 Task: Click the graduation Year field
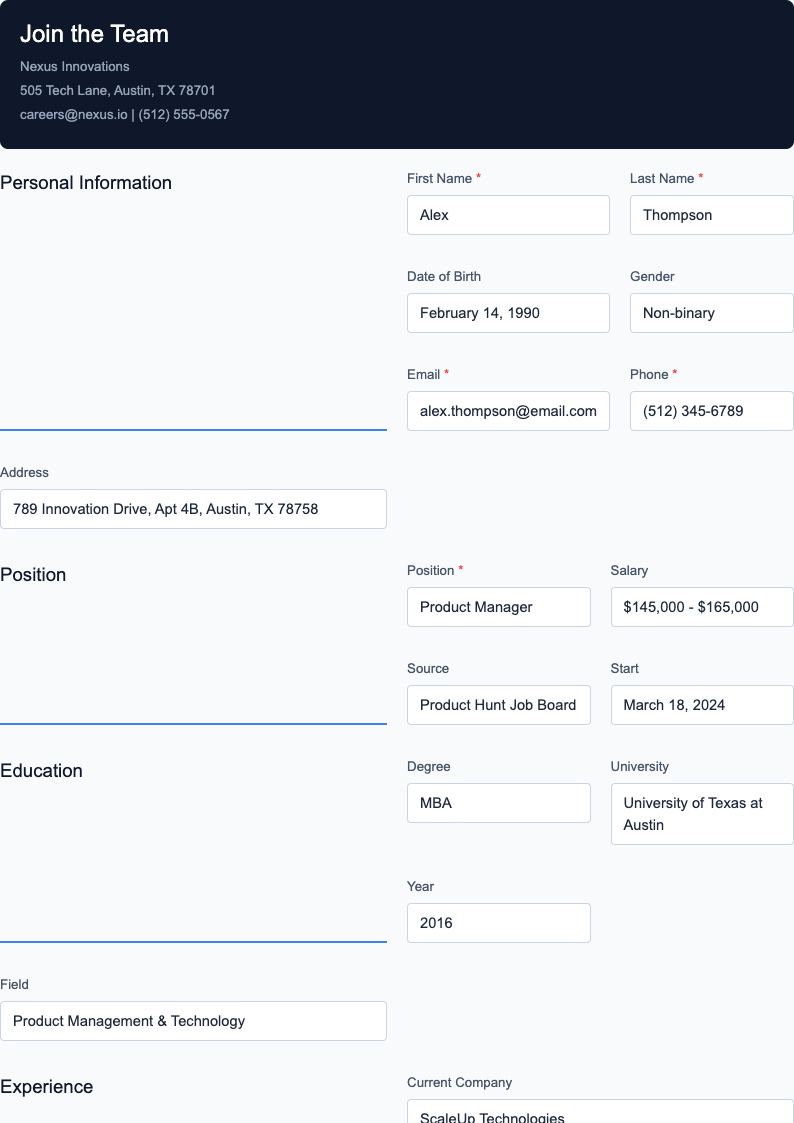[x=498, y=923]
